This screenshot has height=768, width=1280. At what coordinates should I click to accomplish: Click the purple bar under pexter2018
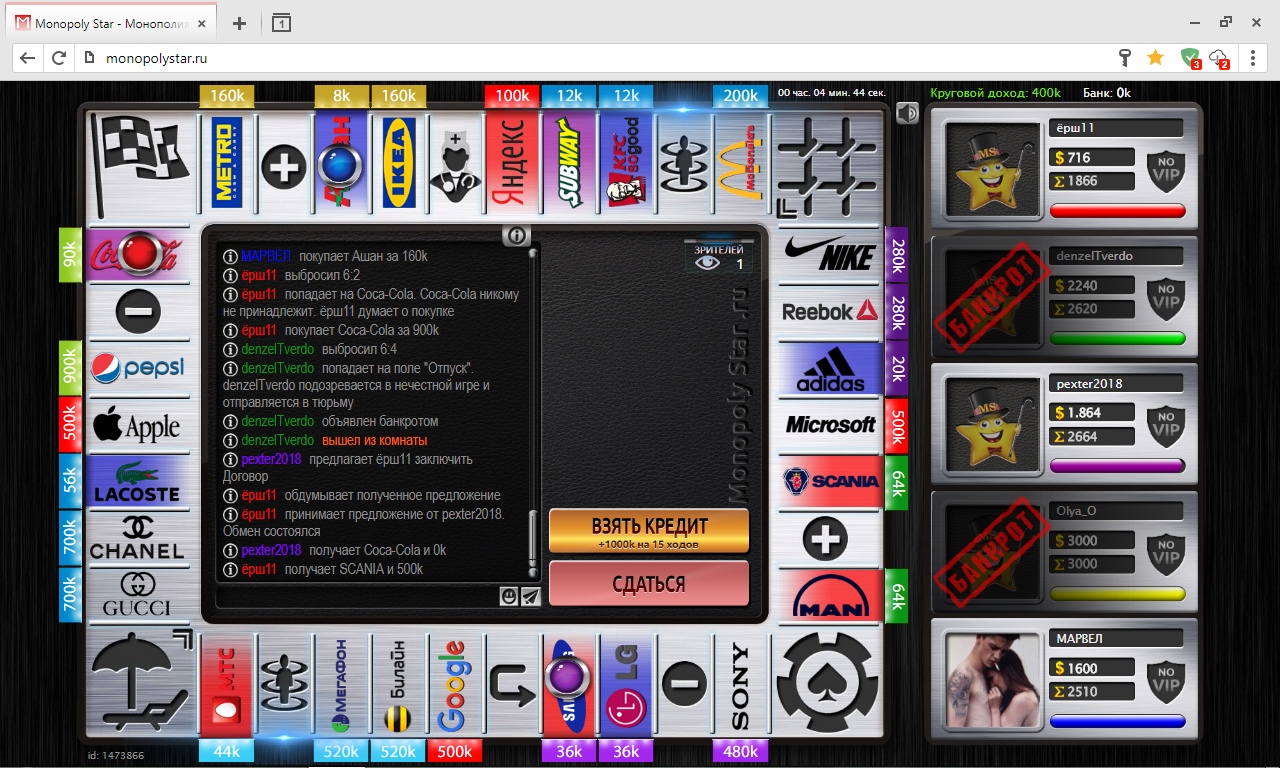click(x=1118, y=466)
